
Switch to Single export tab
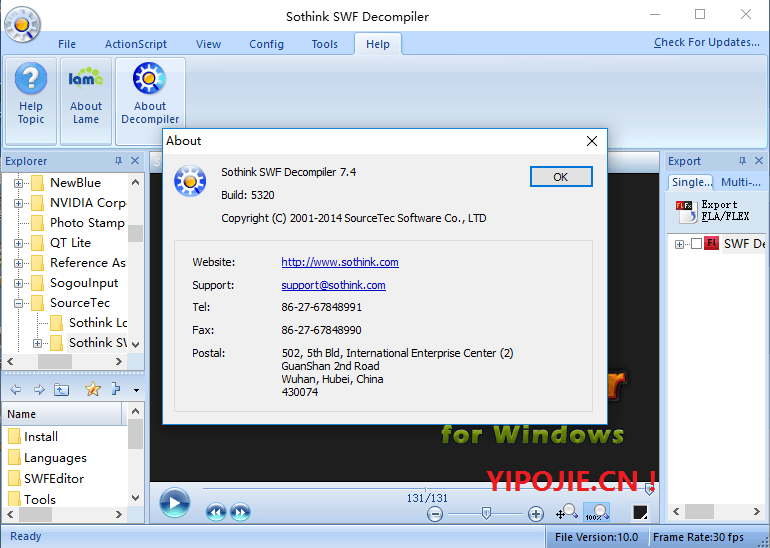pyautogui.click(x=691, y=182)
